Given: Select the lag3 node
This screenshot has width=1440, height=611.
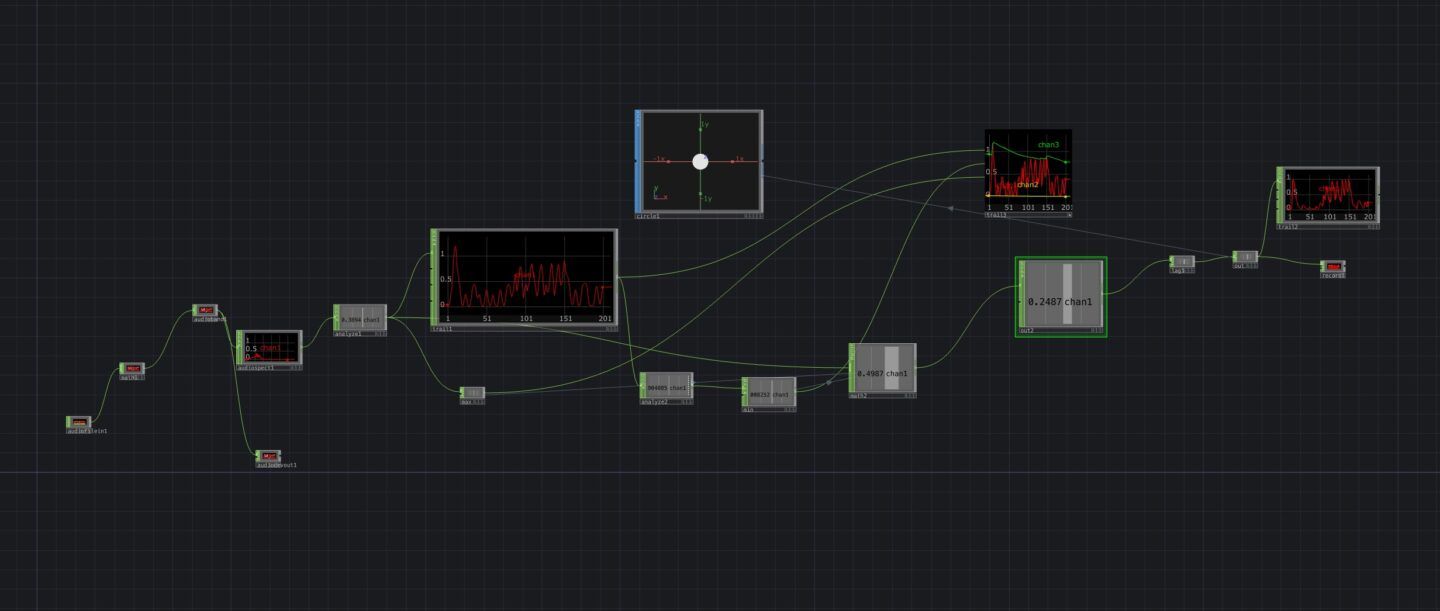Looking at the screenshot, I should pos(1183,262).
